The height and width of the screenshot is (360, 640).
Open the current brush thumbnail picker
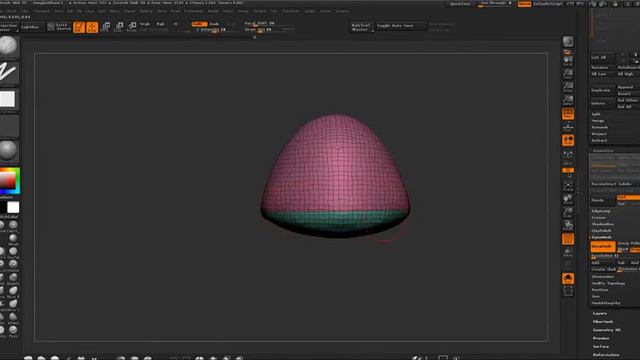point(8,46)
